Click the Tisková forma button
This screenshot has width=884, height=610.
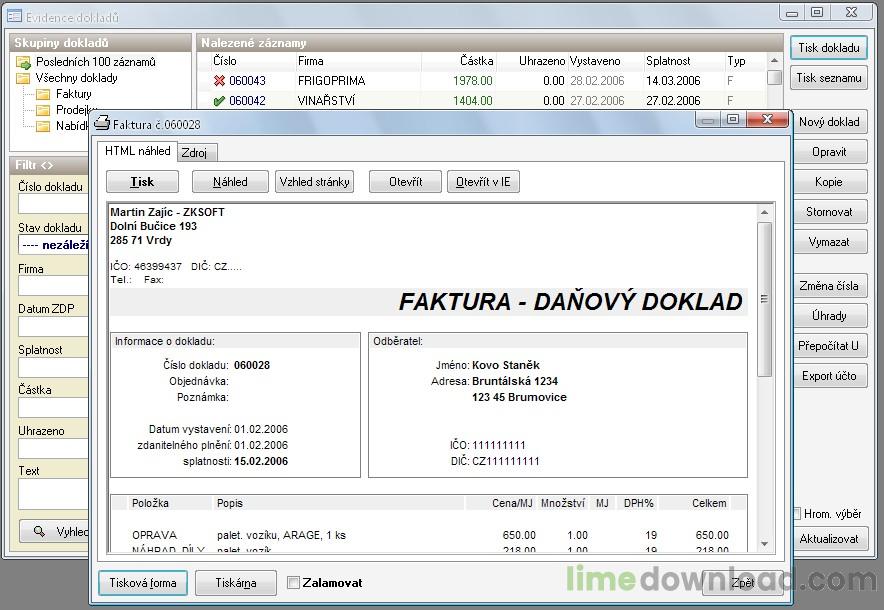[x=143, y=583]
